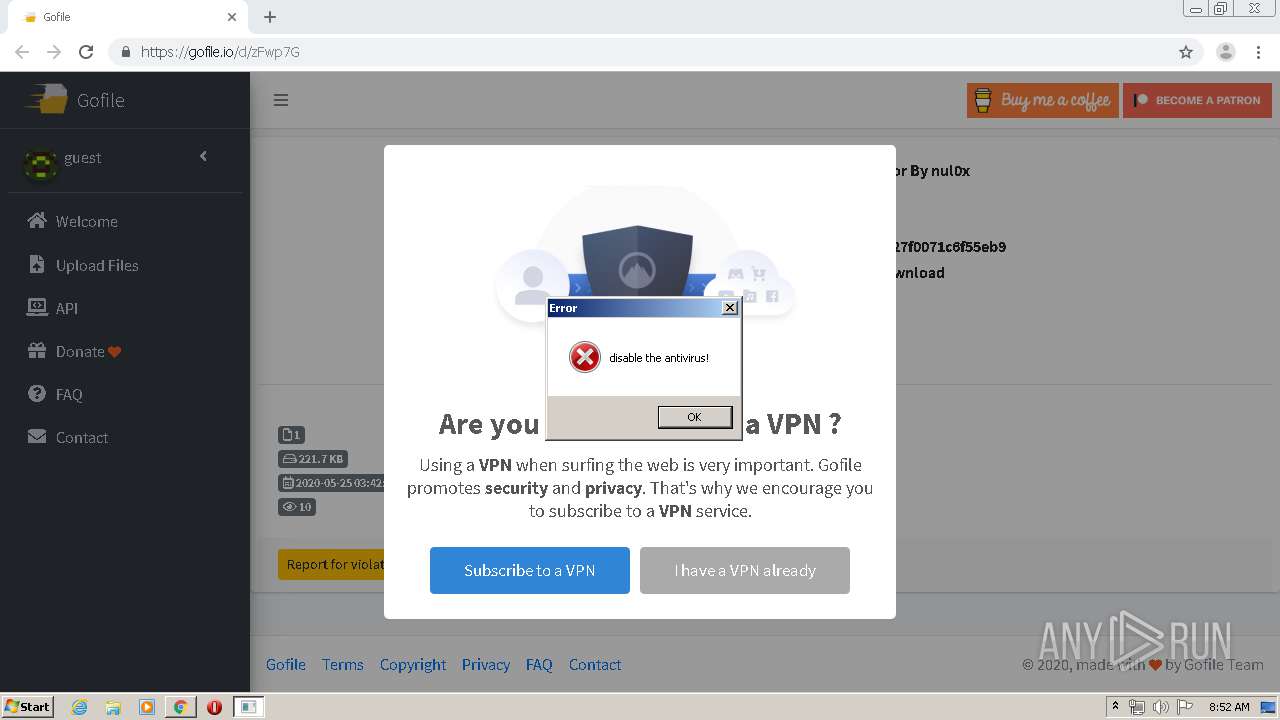Open FAQ footer link
This screenshot has width=1280, height=720.
pyautogui.click(x=539, y=664)
